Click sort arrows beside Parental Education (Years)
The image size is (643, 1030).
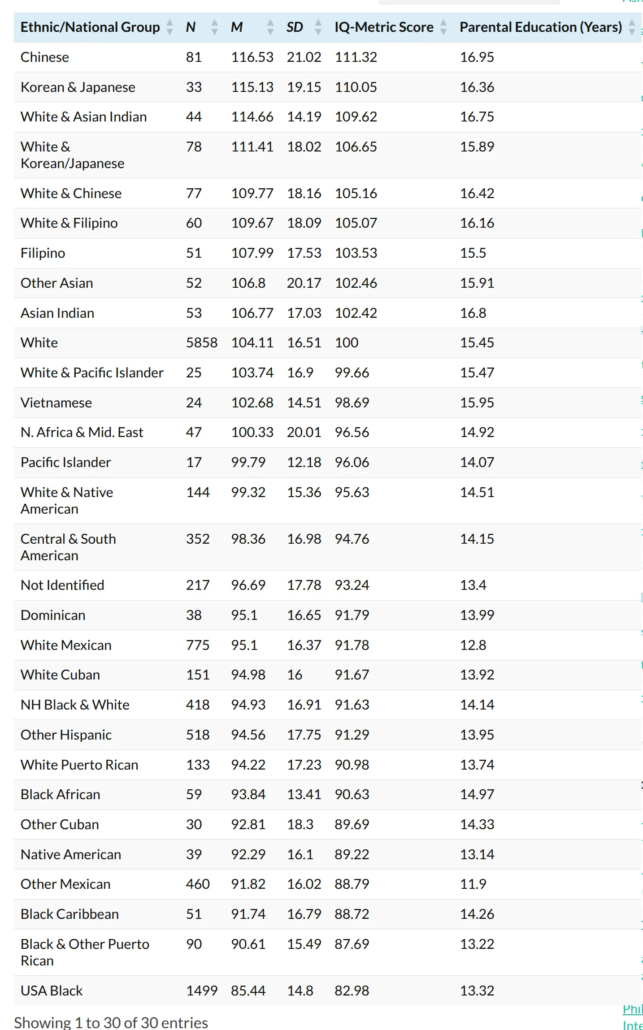click(x=631, y=27)
